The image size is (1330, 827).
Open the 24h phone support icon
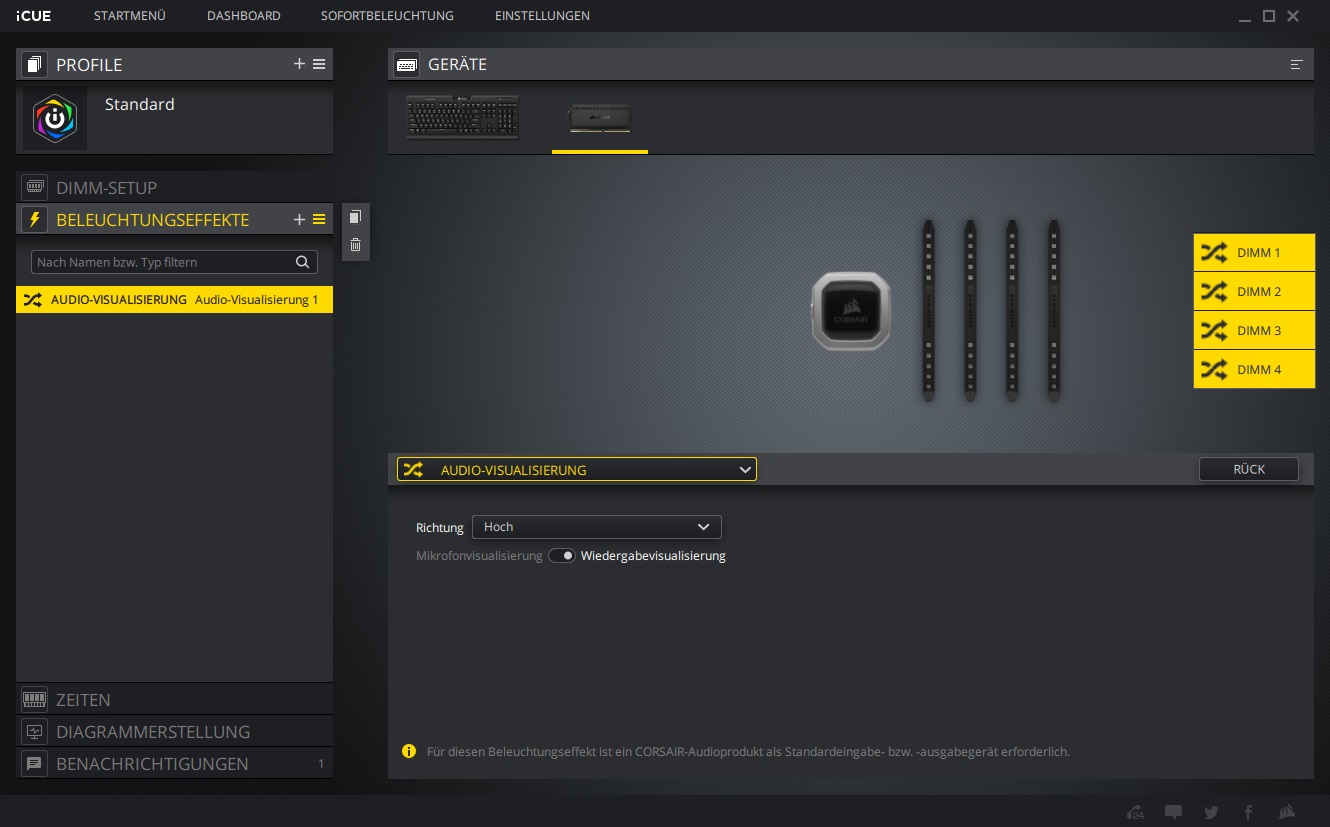tap(1135, 812)
